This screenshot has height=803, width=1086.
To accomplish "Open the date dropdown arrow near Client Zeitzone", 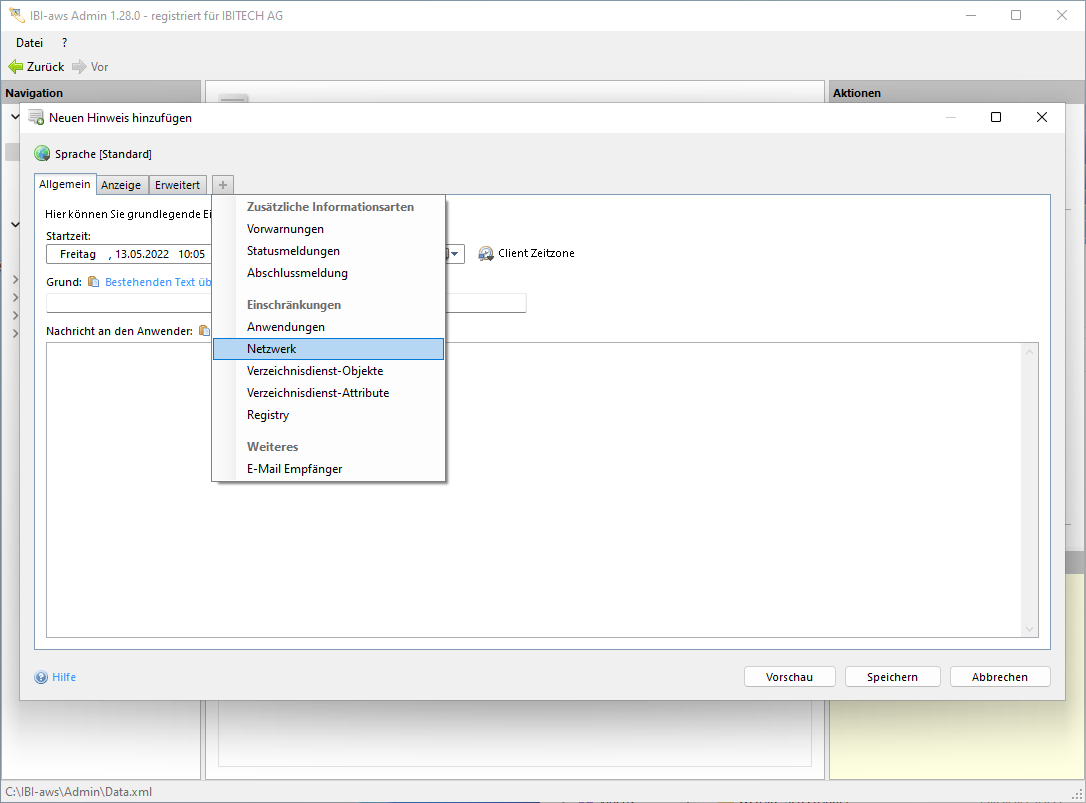I will point(456,254).
